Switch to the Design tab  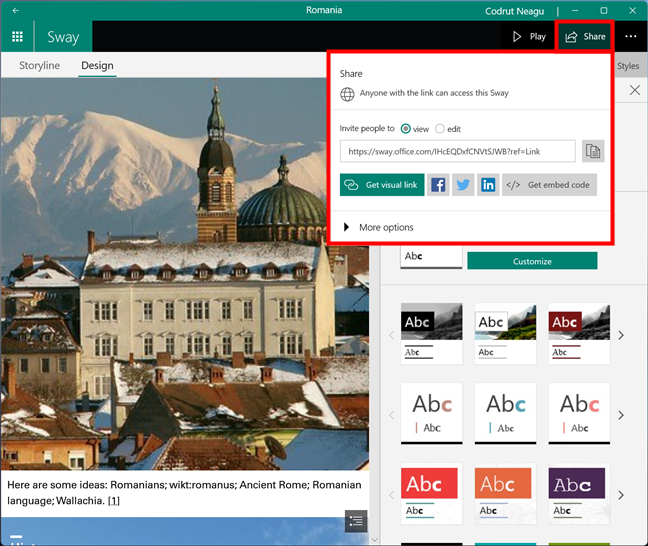coord(97,66)
